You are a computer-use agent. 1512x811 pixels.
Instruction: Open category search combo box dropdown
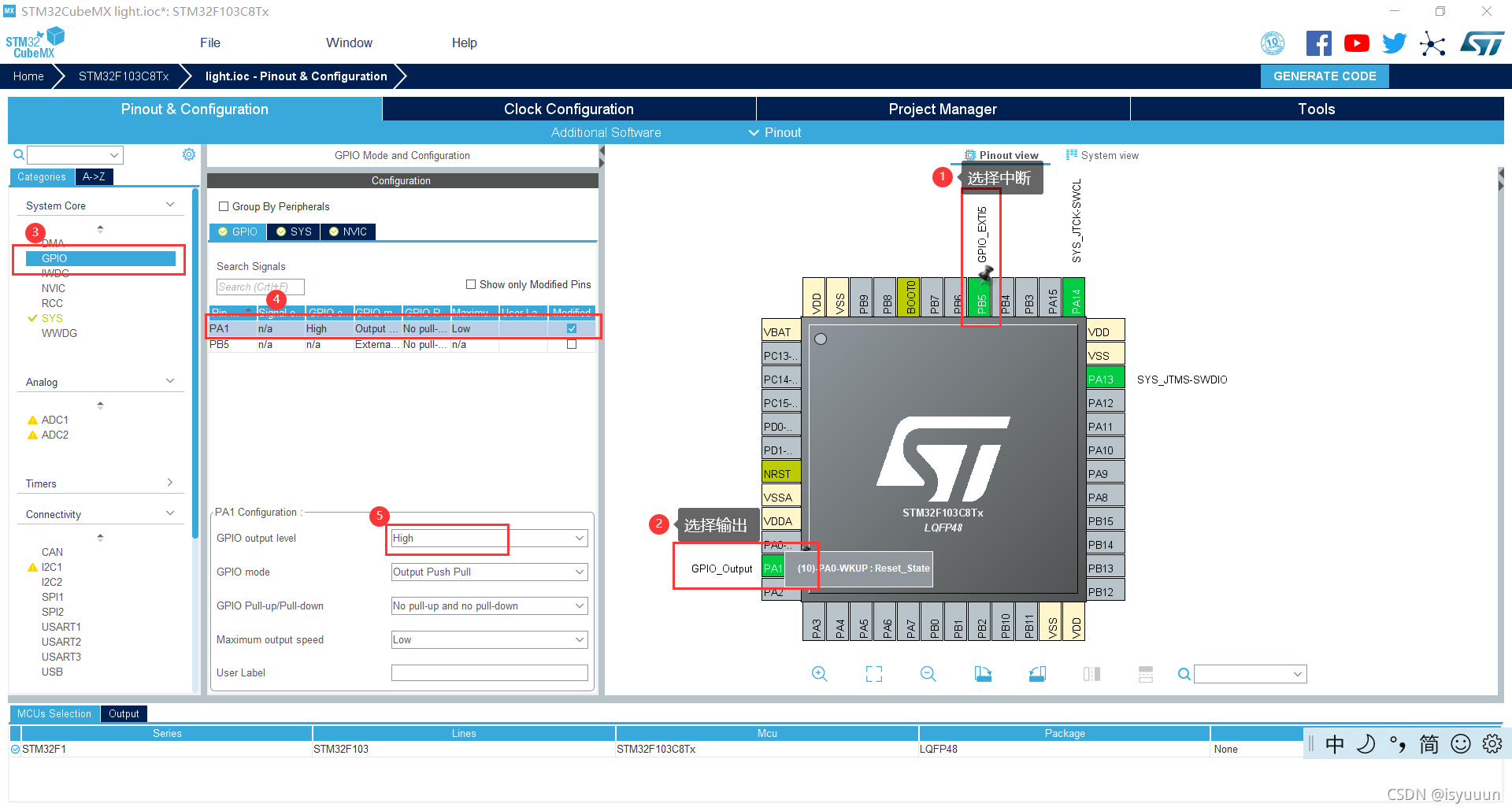[x=114, y=155]
